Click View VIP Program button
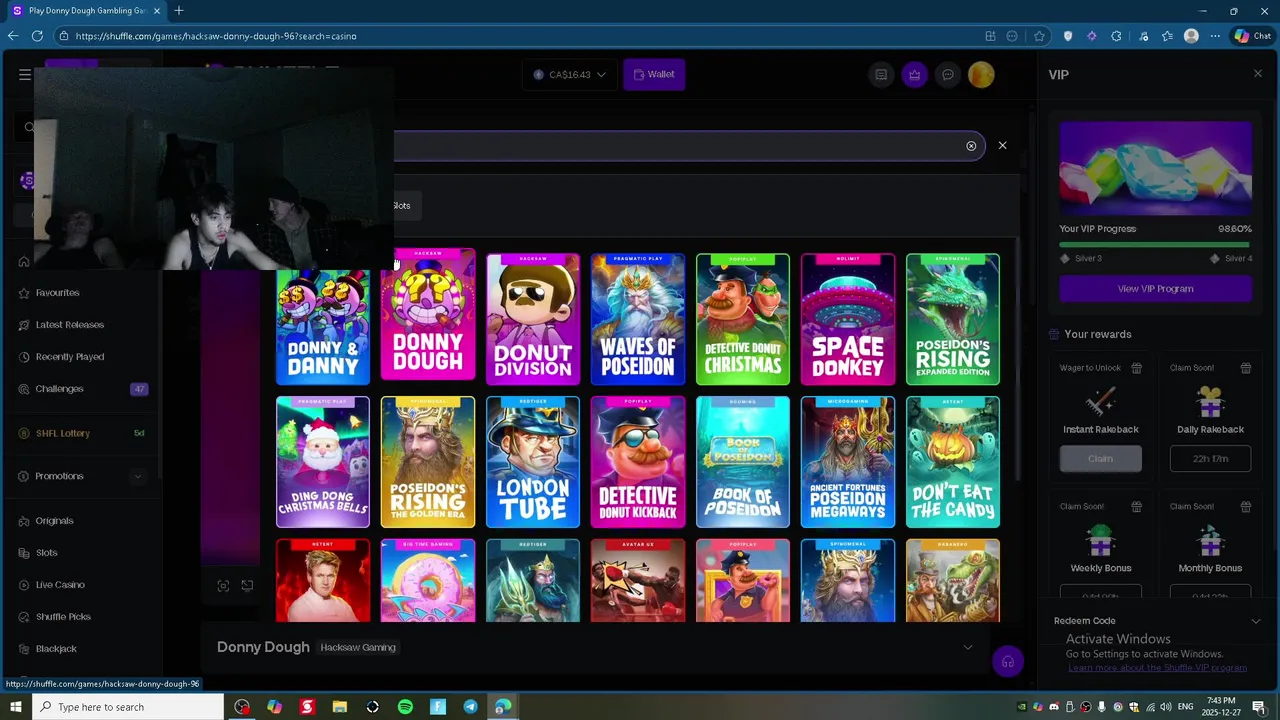The image size is (1280, 720). [1155, 289]
